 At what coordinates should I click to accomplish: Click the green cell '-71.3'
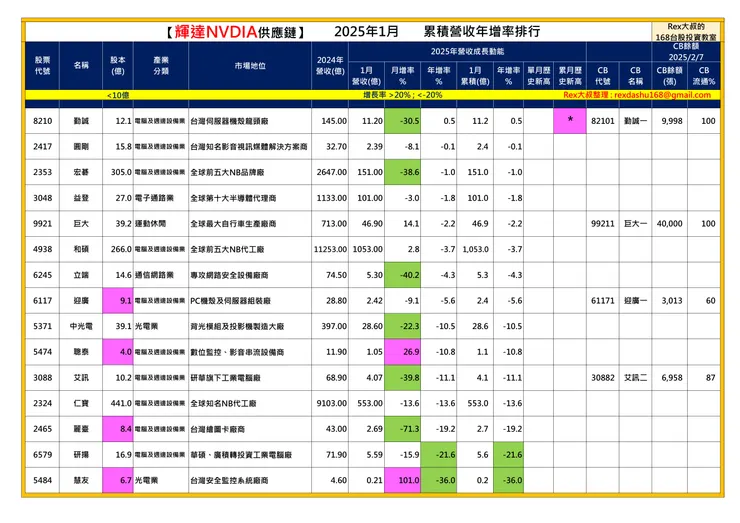tap(403, 429)
